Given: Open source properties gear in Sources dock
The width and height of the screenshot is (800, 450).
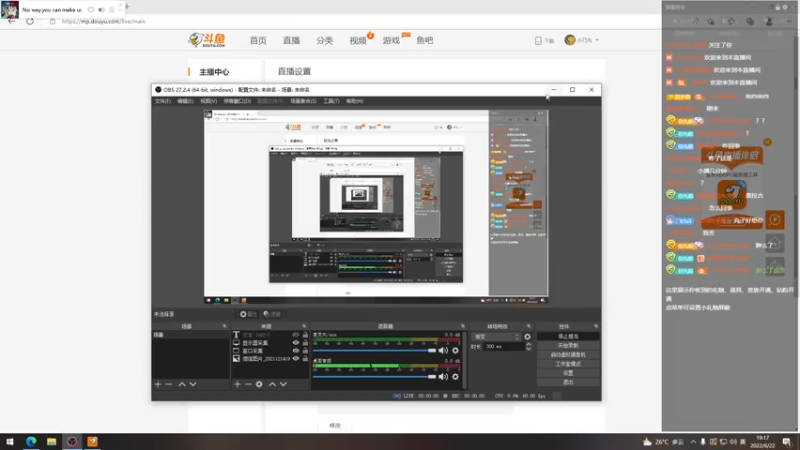Looking at the screenshot, I should (x=259, y=384).
